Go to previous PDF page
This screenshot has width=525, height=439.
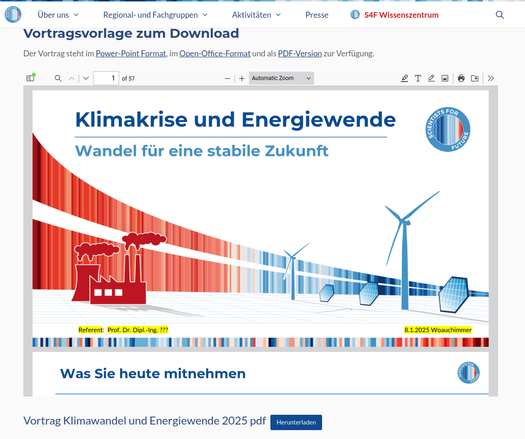(72, 78)
